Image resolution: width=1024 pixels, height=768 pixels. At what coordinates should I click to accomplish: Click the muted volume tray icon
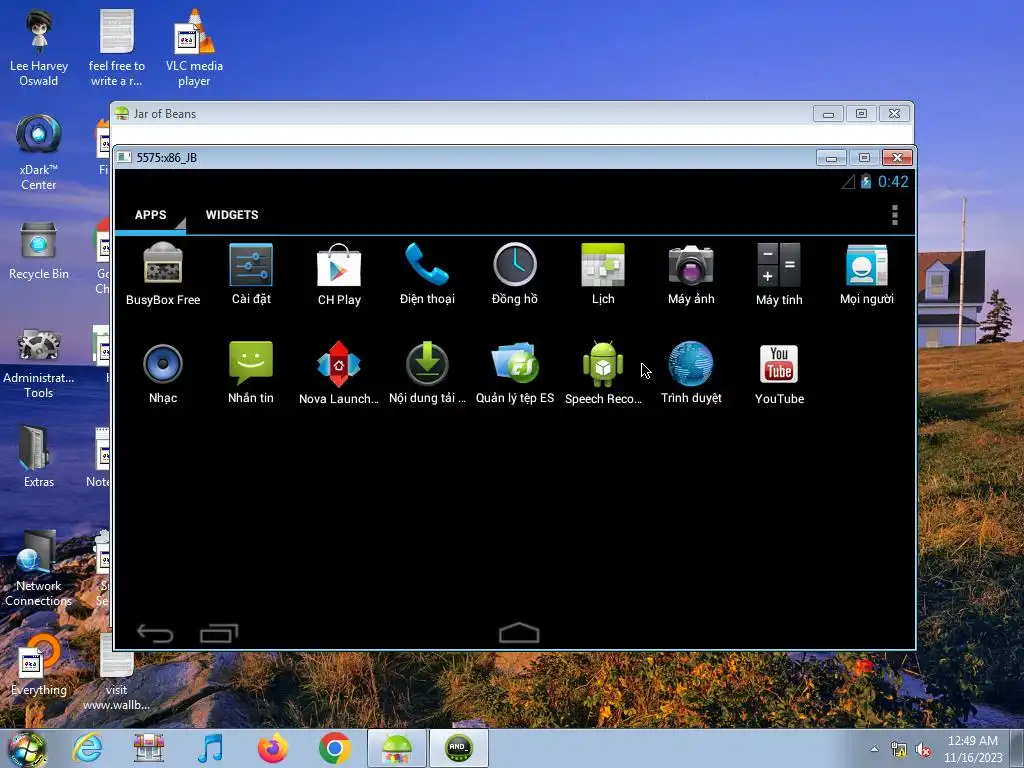tap(923, 750)
